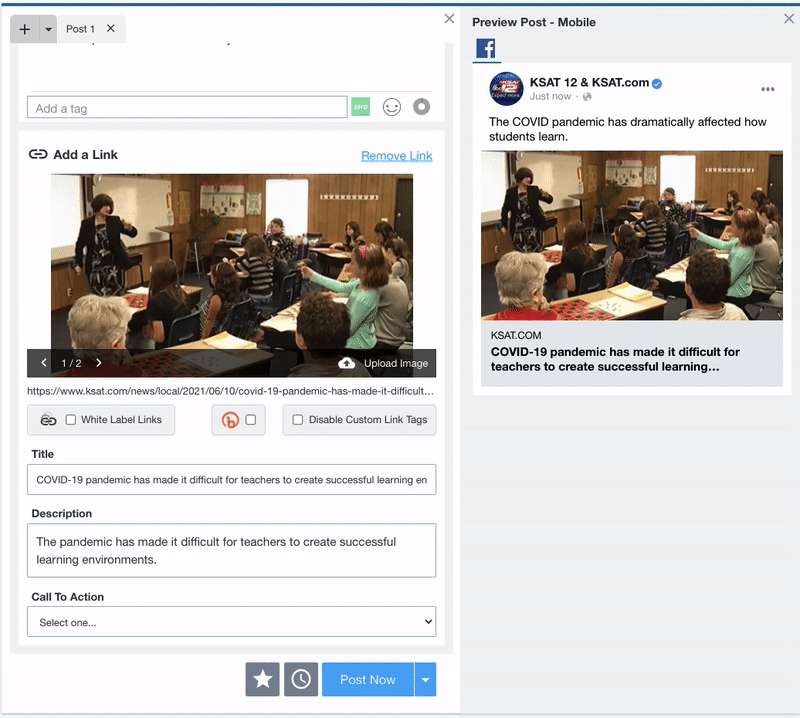800x718 pixels.
Task: Enable White Label Links checkbox
Action: [71, 419]
